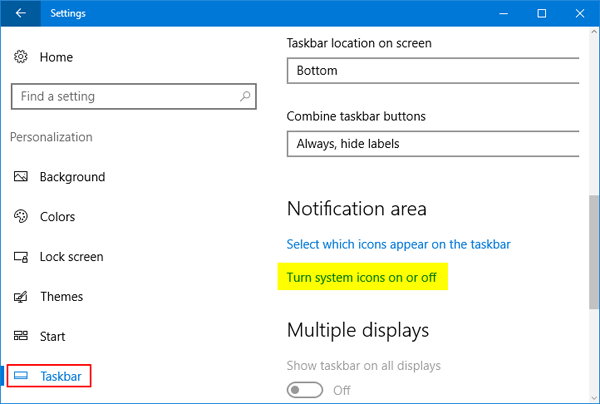
Task: Click the Background picture icon
Action: coord(21,177)
